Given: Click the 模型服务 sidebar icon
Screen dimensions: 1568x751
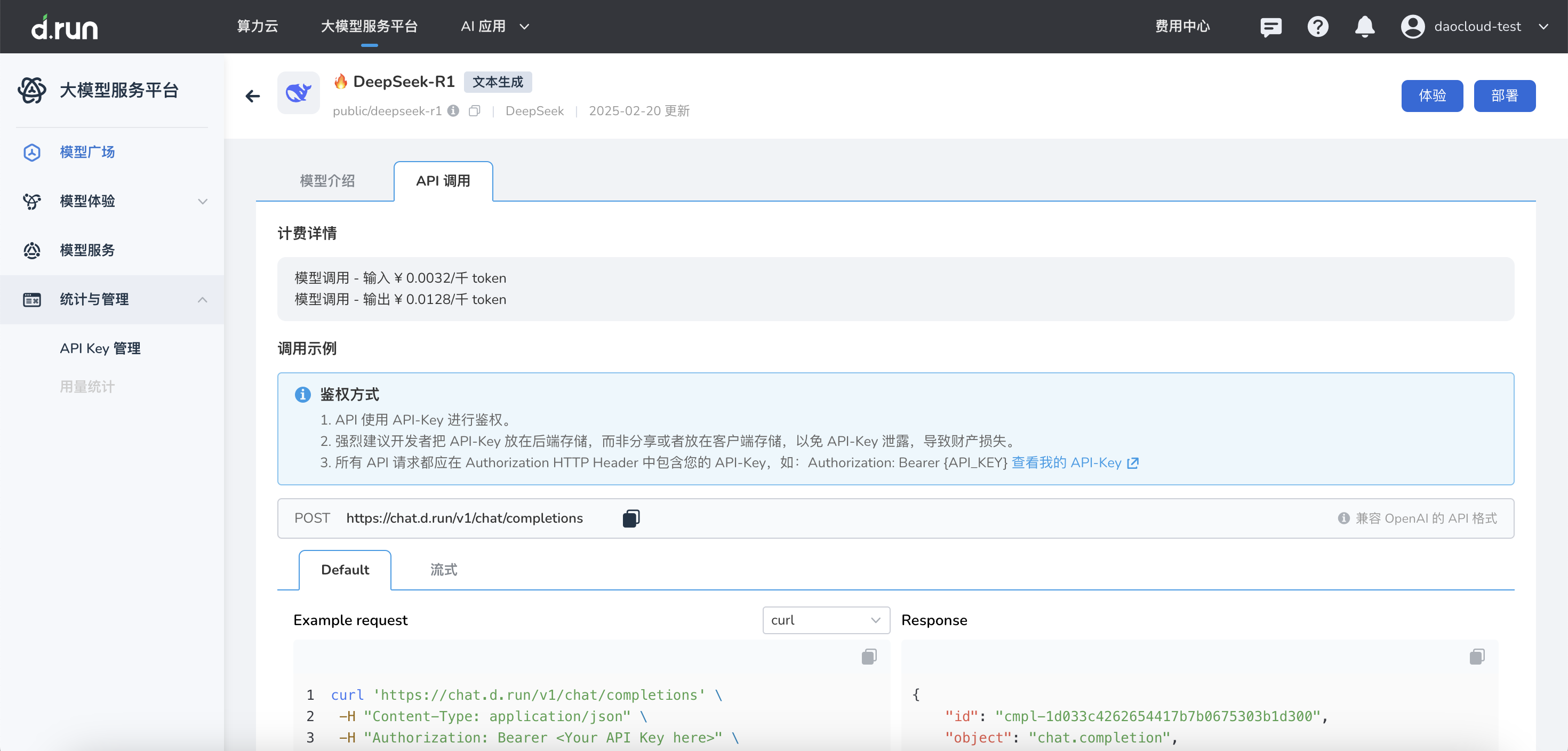Looking at the screenshot, I should (x=31, y=250).
